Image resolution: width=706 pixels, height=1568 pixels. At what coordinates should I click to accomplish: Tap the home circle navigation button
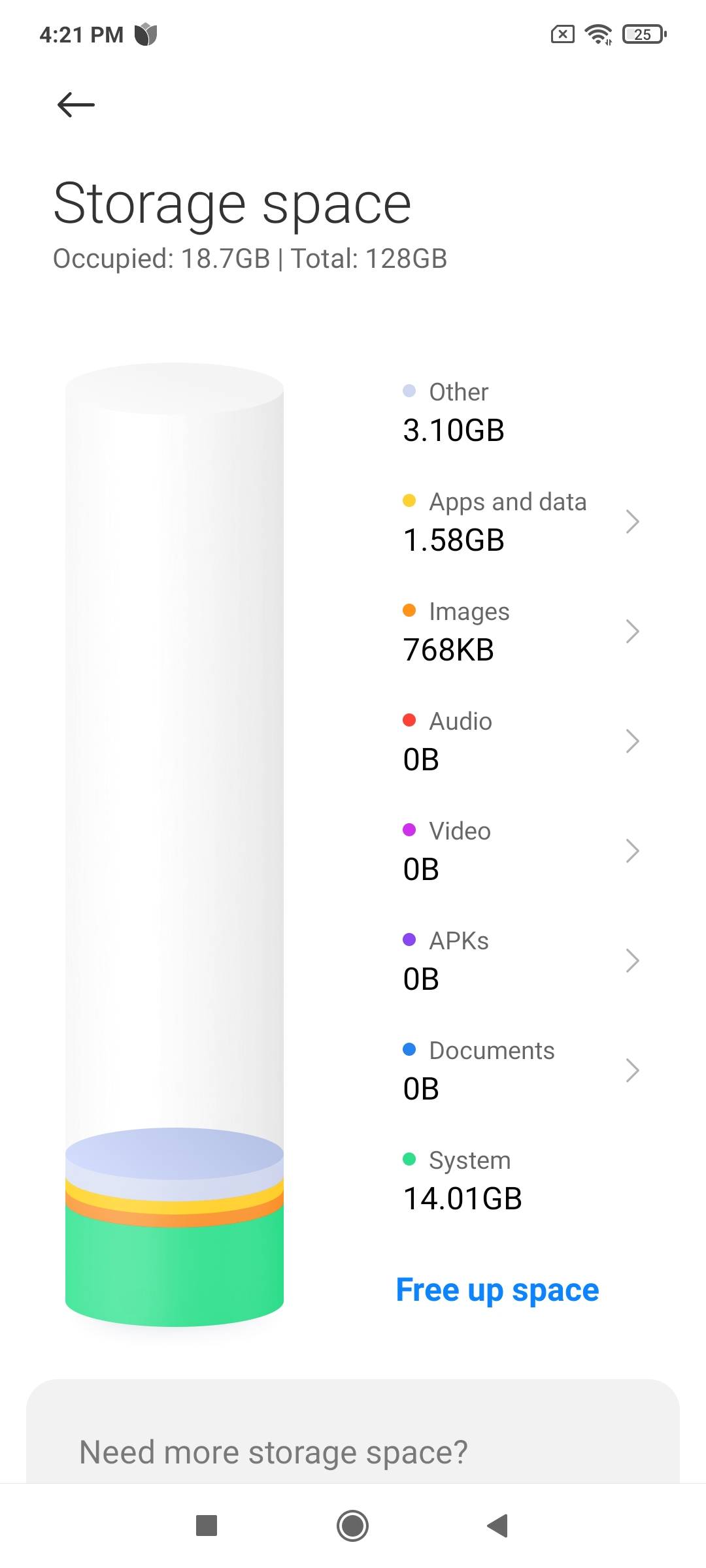(x=352, y=1526)
